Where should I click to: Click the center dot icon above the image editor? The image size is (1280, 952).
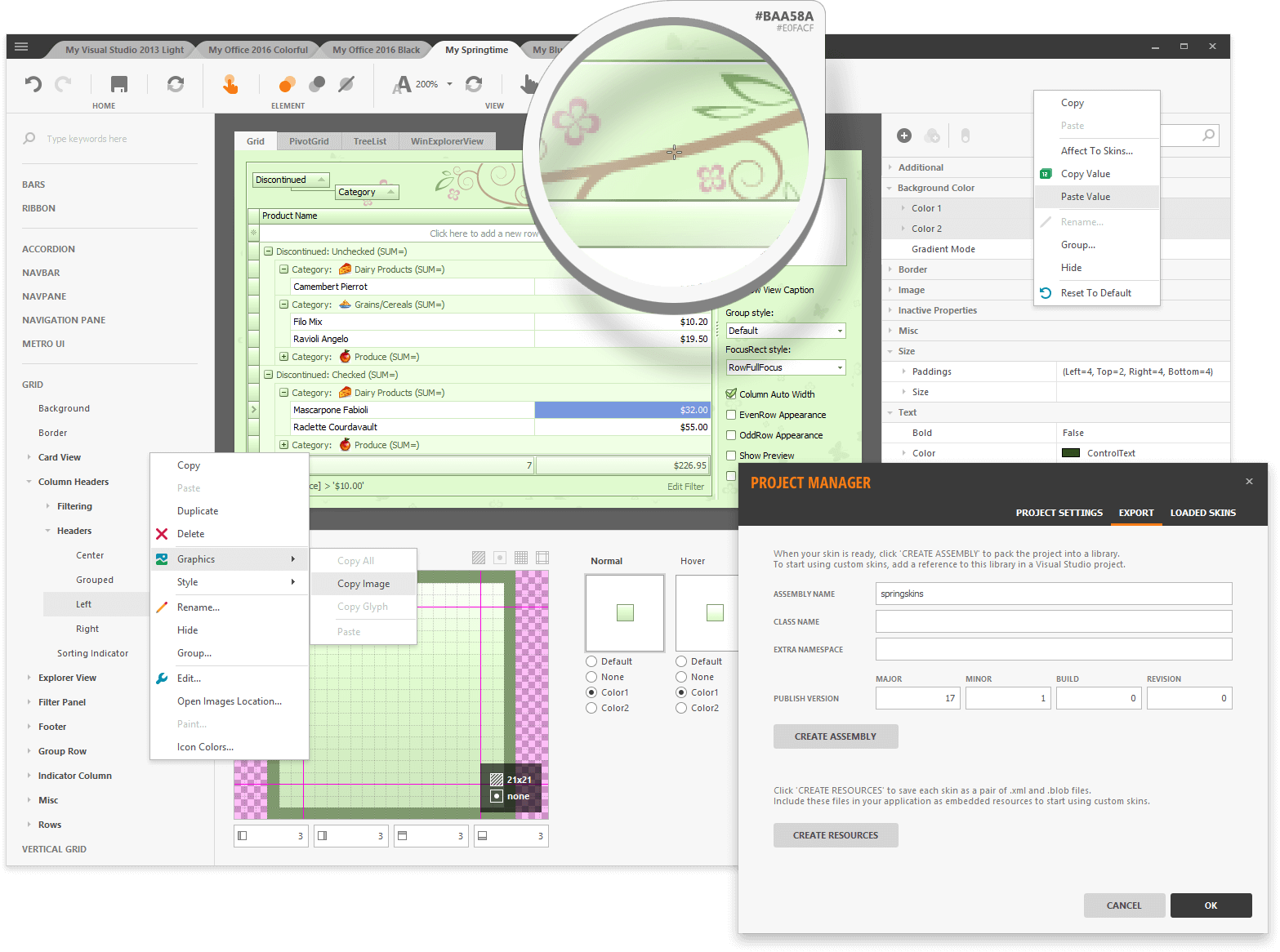coord(500,558)
